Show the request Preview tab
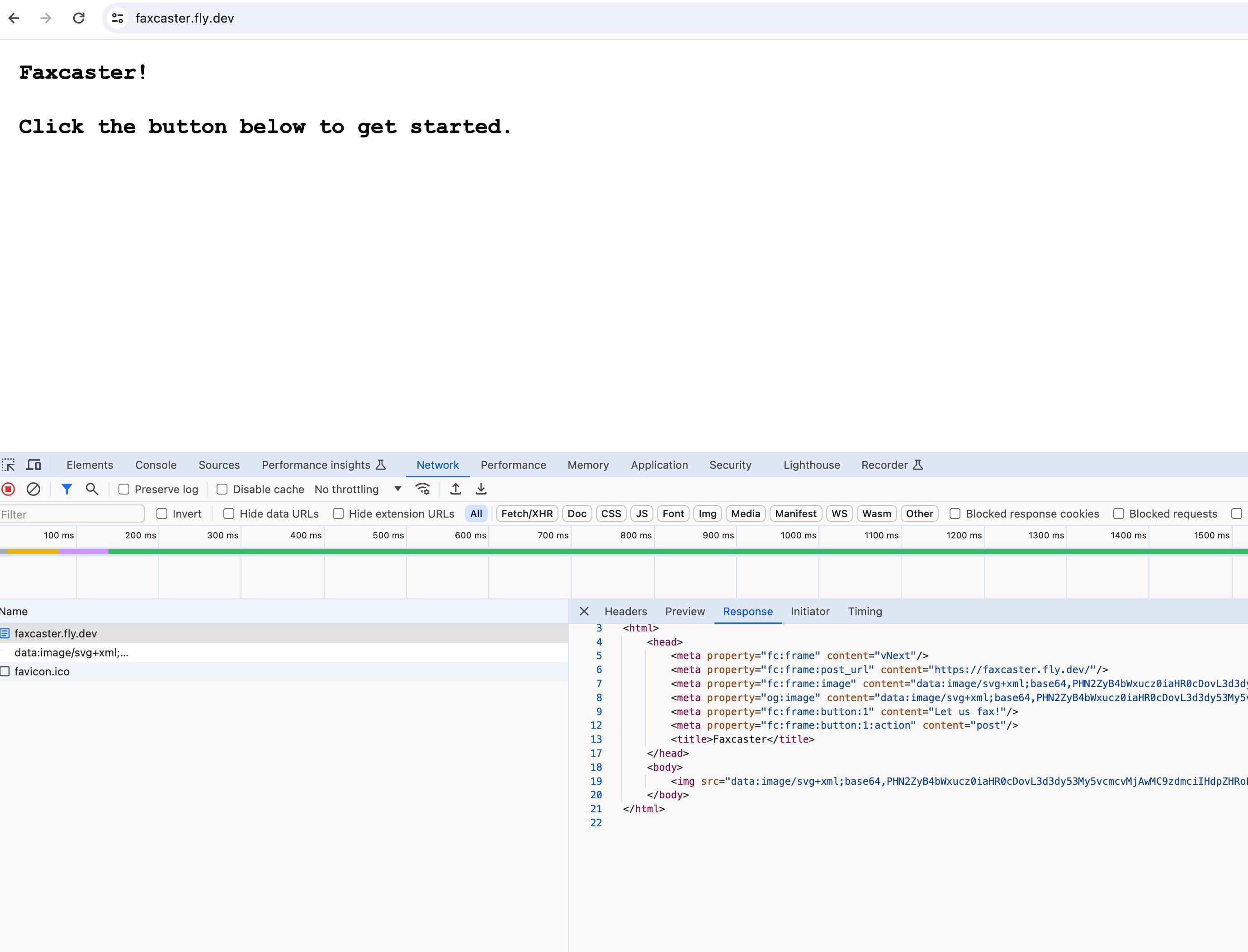The width and height of the screenshot is (1248, 952). 685,611
